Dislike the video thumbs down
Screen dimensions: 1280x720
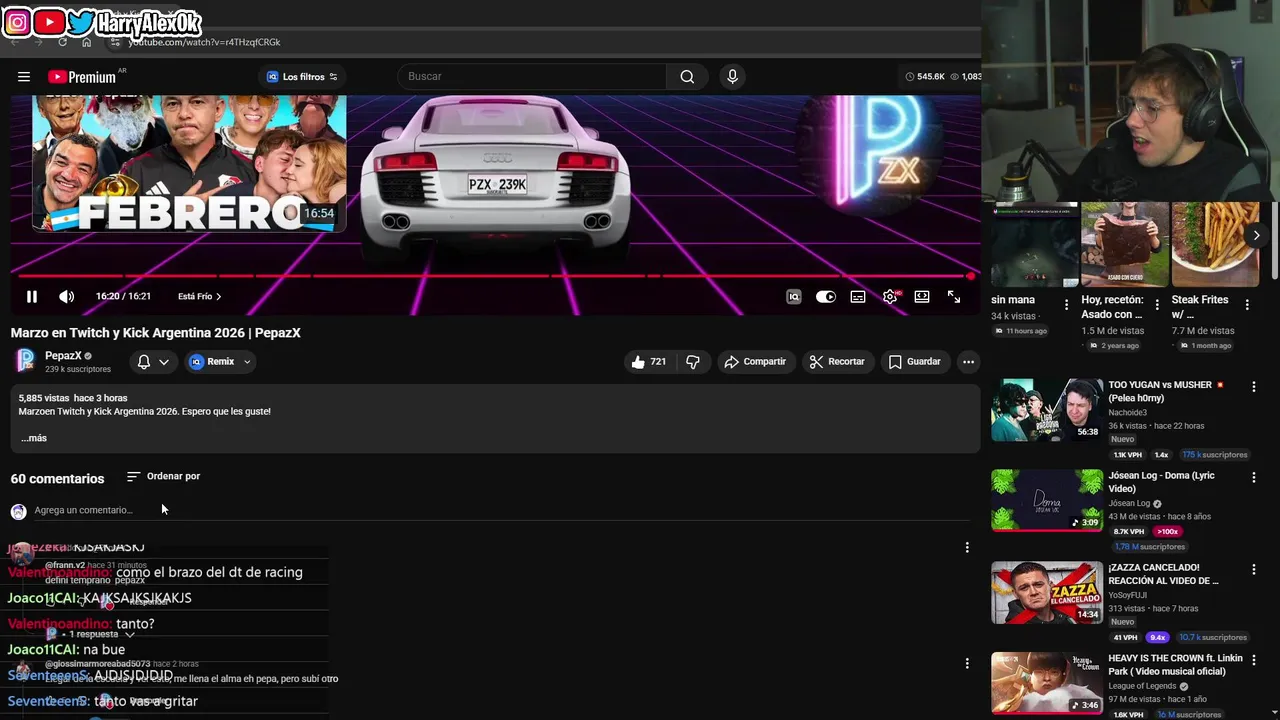pyautogui.click(x=693, y=362)
